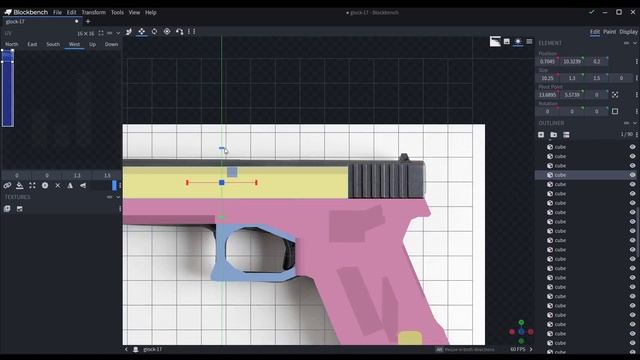Open the Size row three-dots menu
Viewport: 640px width, 360px height.
click(636, 78)
